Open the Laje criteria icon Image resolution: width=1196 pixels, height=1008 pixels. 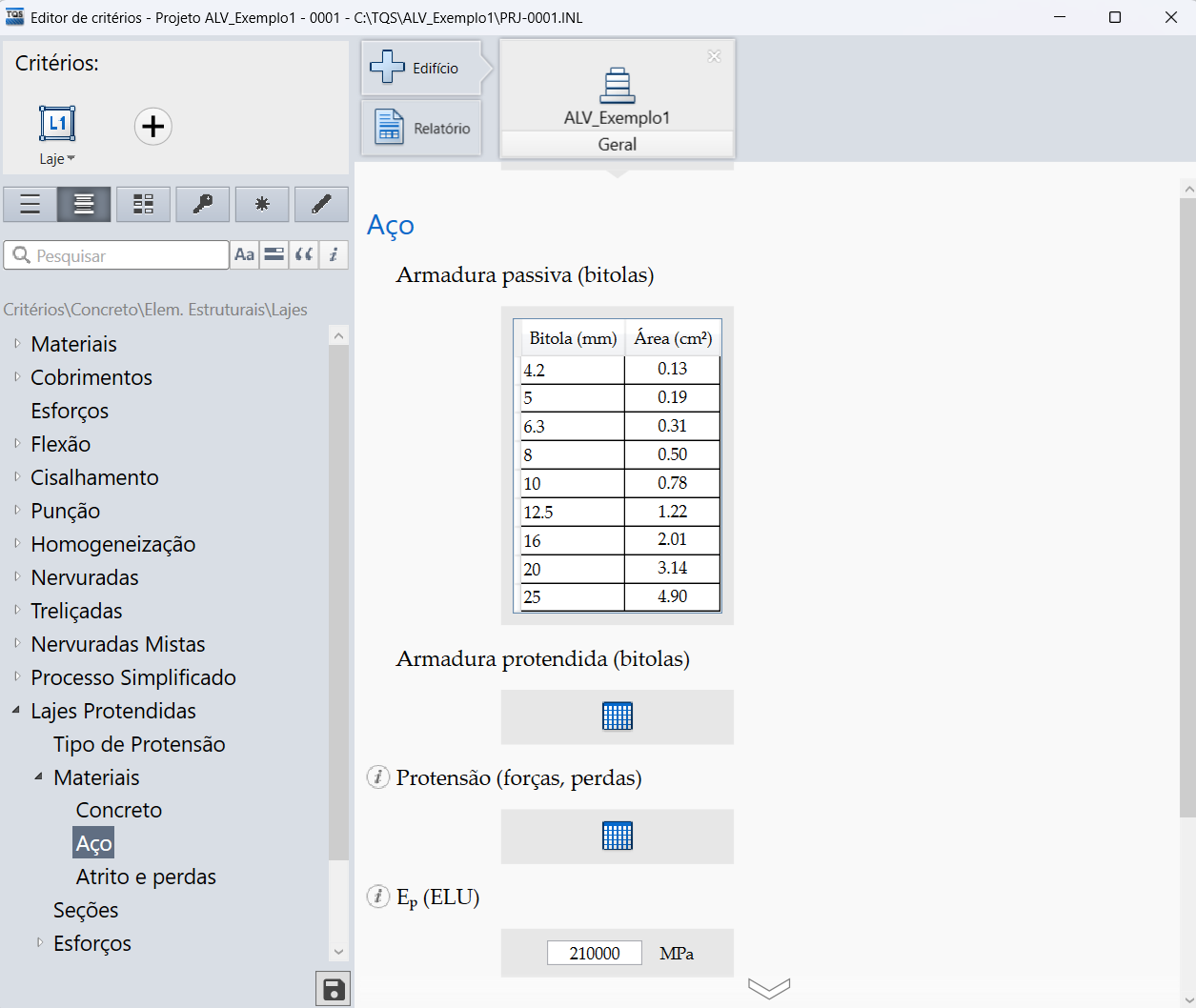pyautogui.click(x=57, y=124)
